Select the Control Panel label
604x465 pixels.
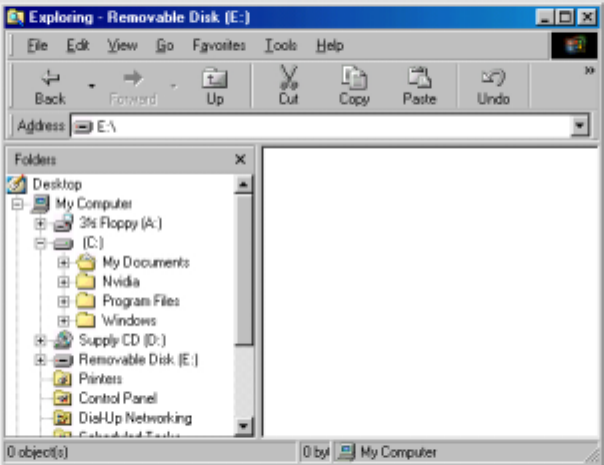pyautogui.click(x=118, y=398)
